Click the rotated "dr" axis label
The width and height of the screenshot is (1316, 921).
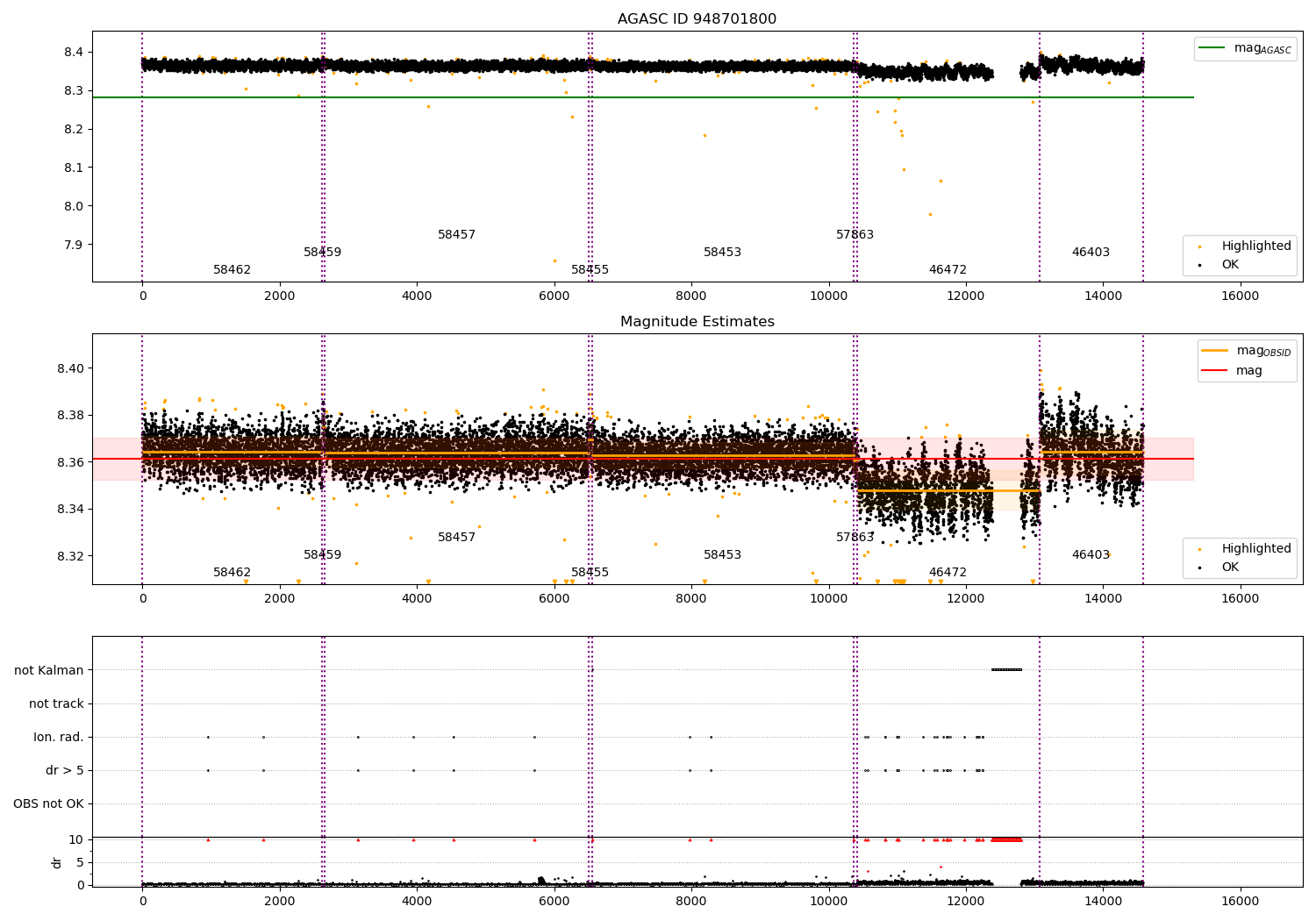click(57, 862)
